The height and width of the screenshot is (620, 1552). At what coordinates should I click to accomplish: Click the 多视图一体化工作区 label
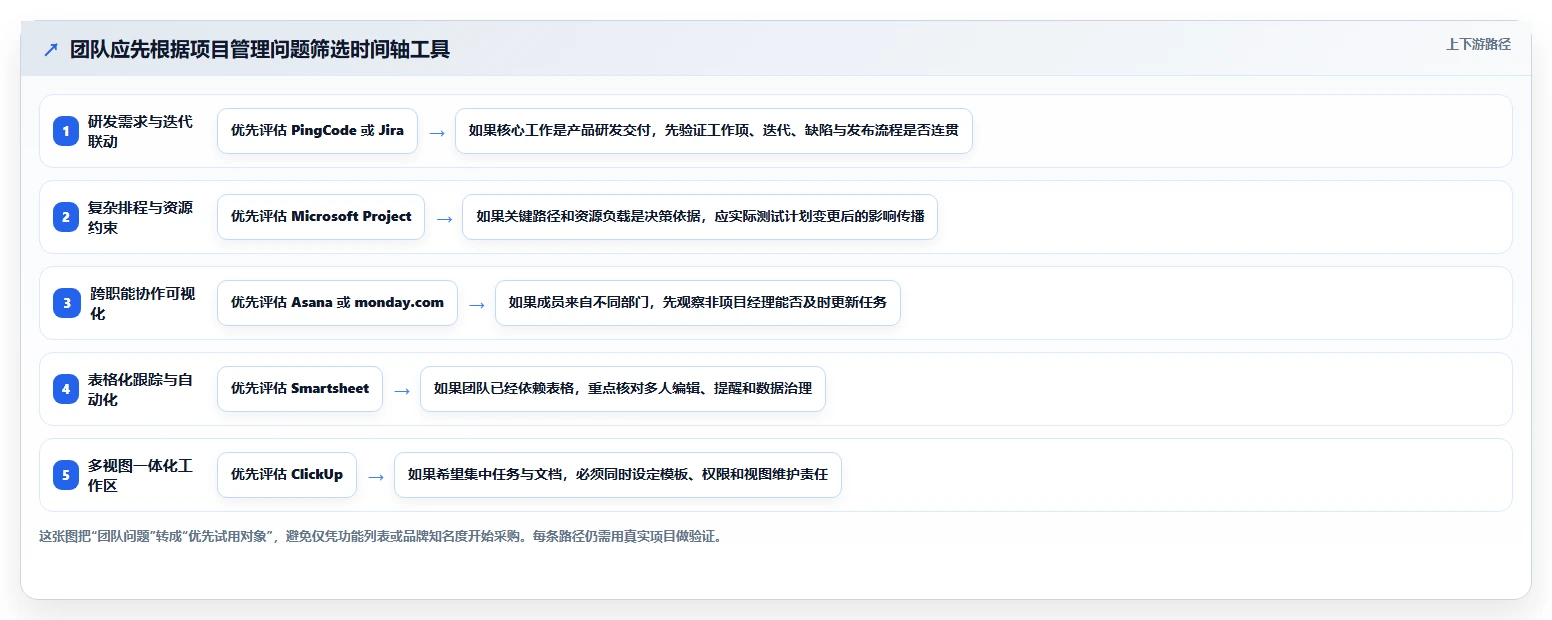140,475
